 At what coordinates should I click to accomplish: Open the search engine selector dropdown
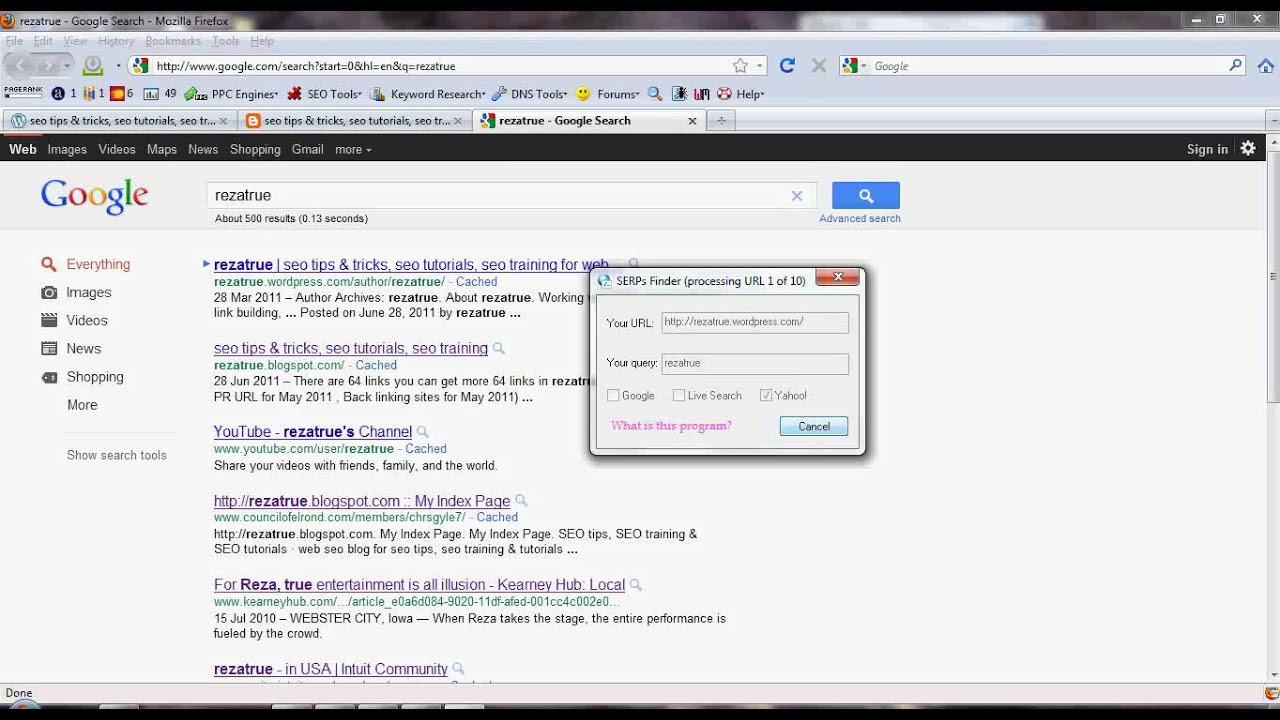855,66
